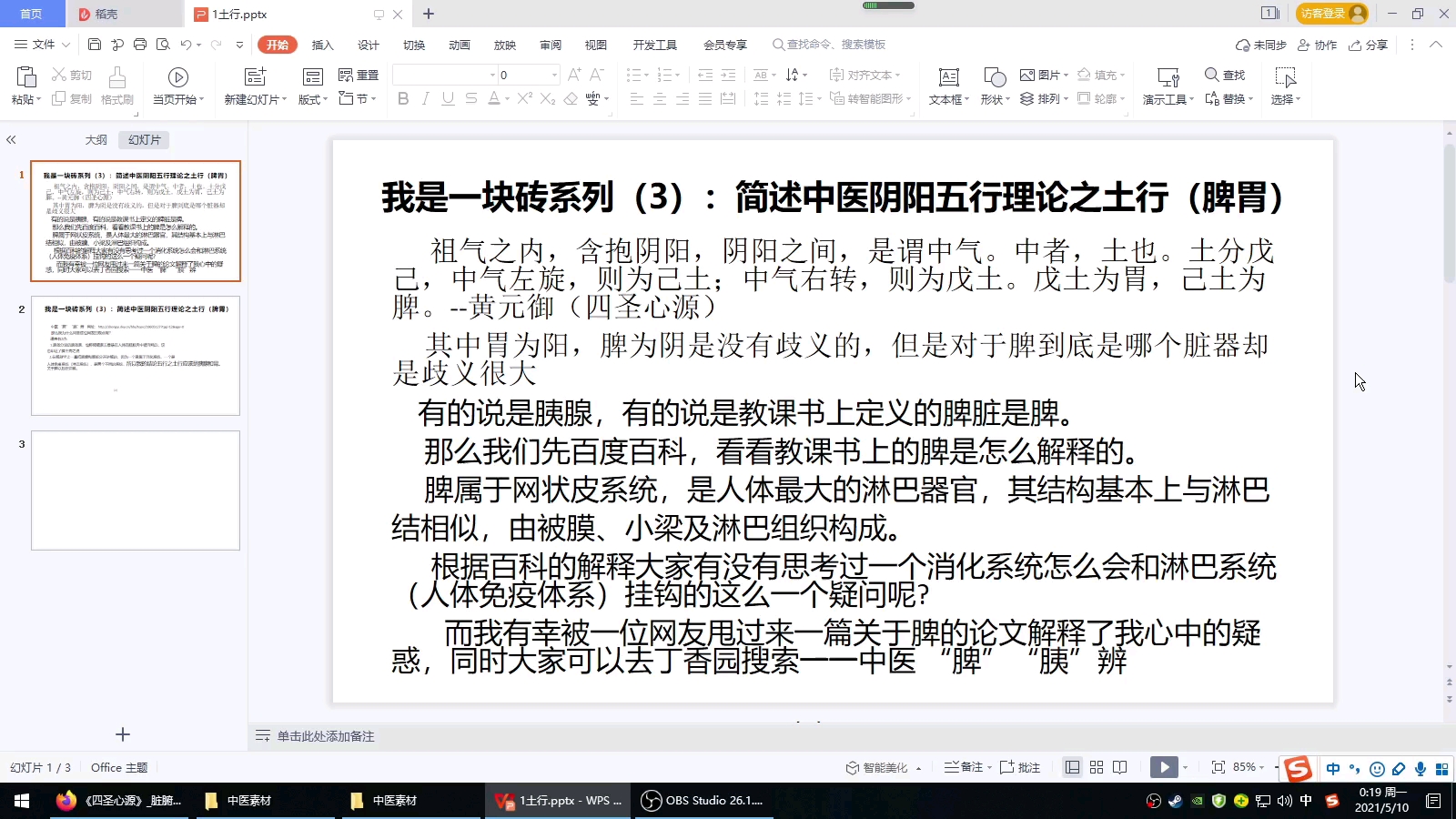This screenshot has height=819, width=1456.
Task: Open the Review (审阅) ribbon tab
Action: click(550, 45)
